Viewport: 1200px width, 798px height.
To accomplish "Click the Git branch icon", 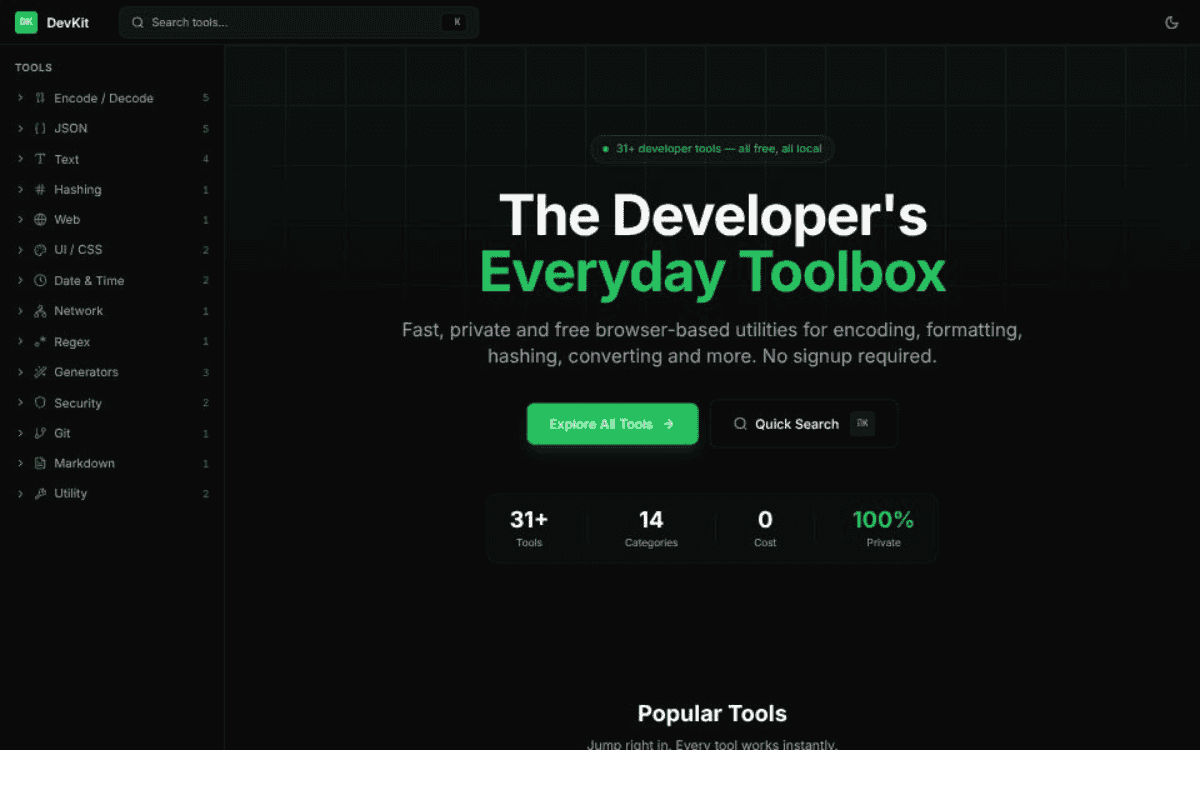I will [40, 433].
